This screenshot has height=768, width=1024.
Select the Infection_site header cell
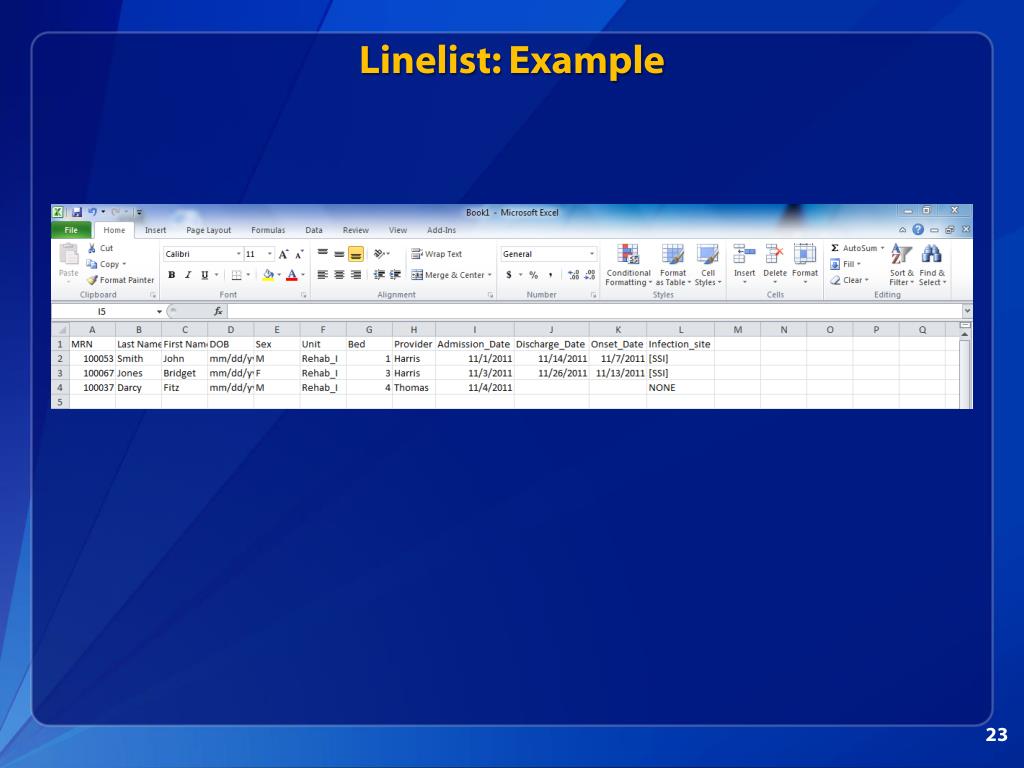tap(680, 344)
